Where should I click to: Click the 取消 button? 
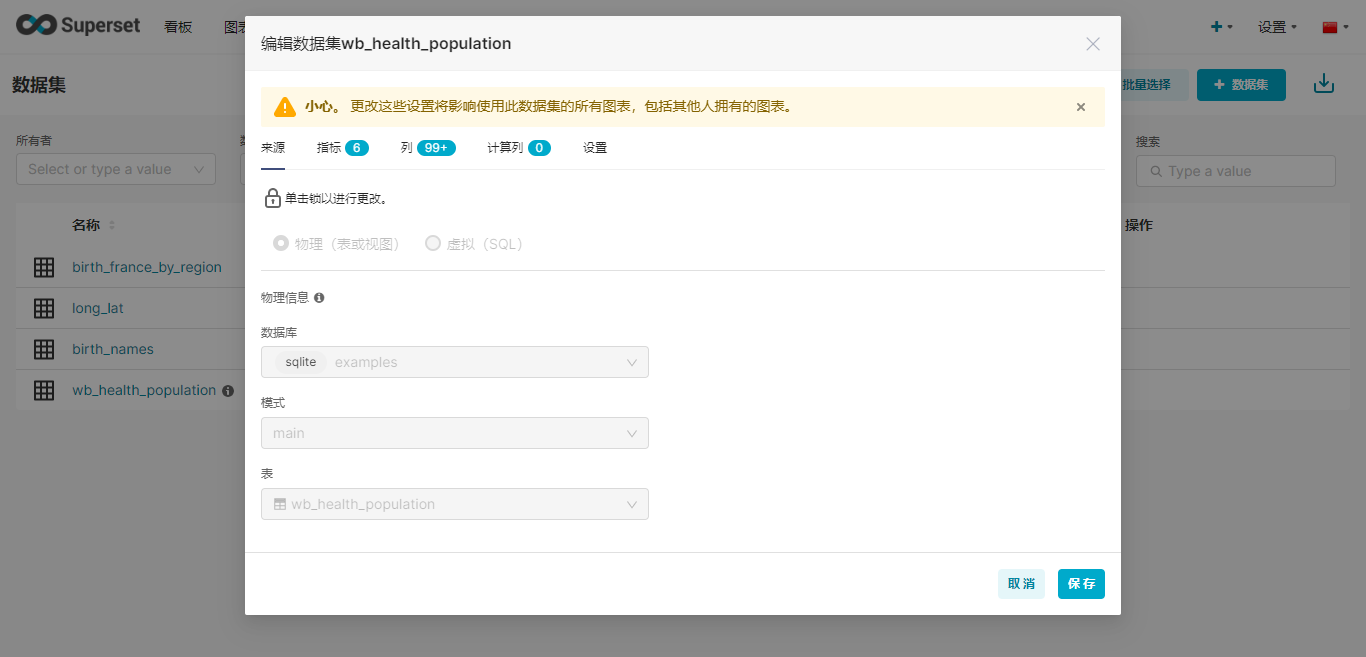coord(1021,584)
